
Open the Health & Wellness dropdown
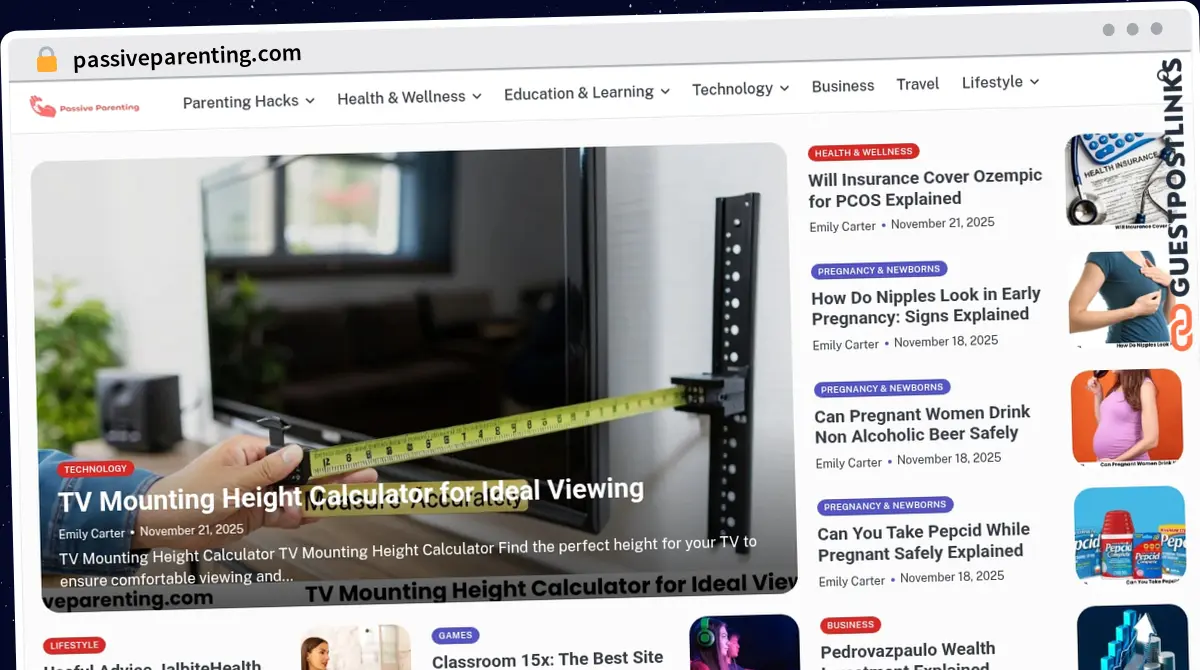tap(409, 97)
